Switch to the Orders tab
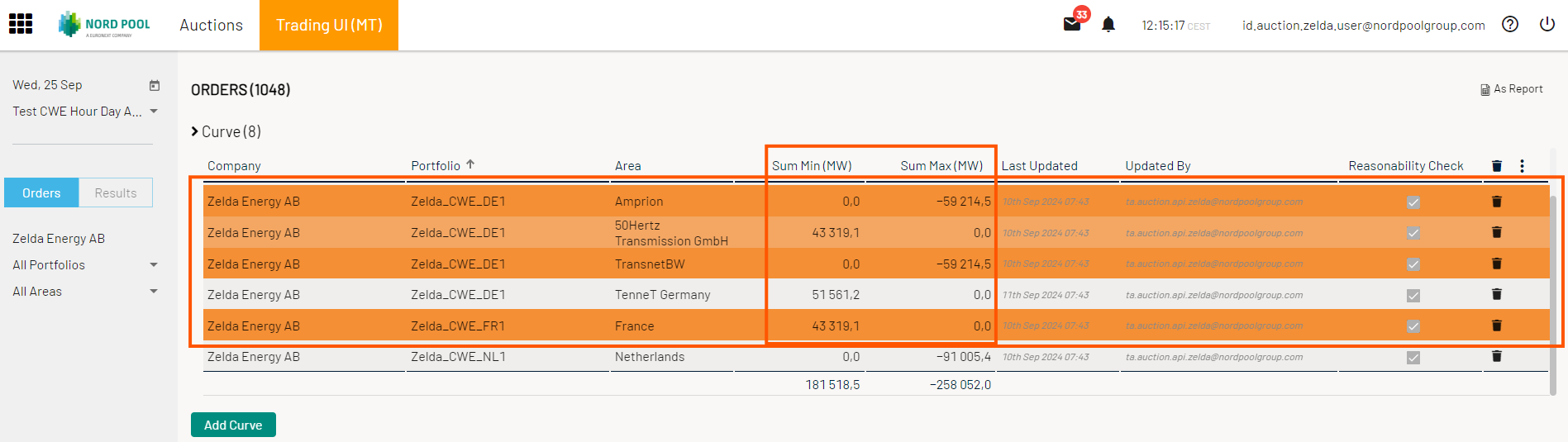The image size is (1568, 442). [x=41, y=192]
